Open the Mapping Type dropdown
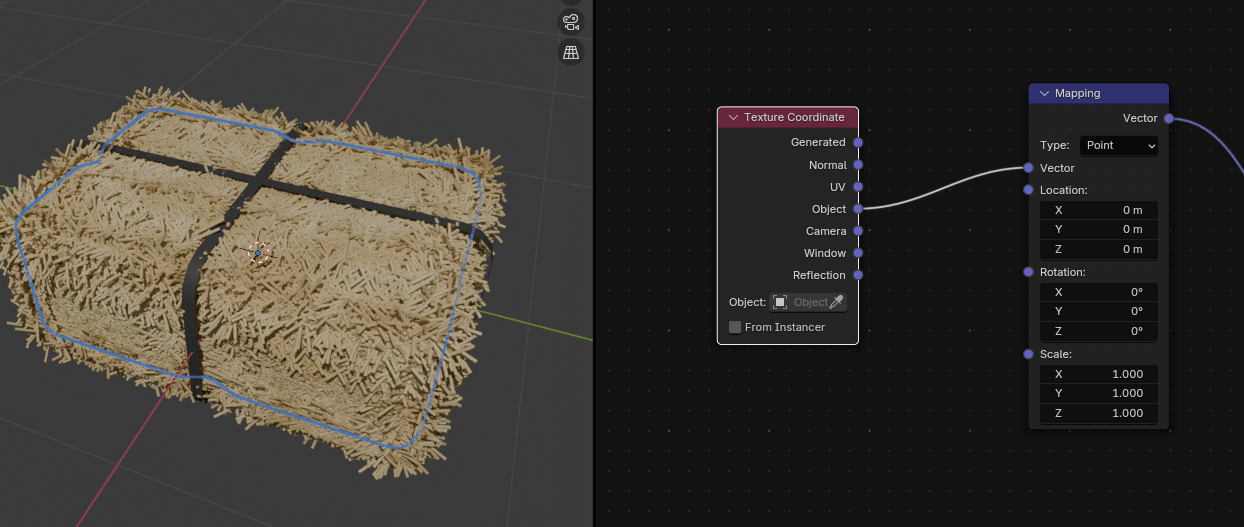 [x=1118, y=146]
